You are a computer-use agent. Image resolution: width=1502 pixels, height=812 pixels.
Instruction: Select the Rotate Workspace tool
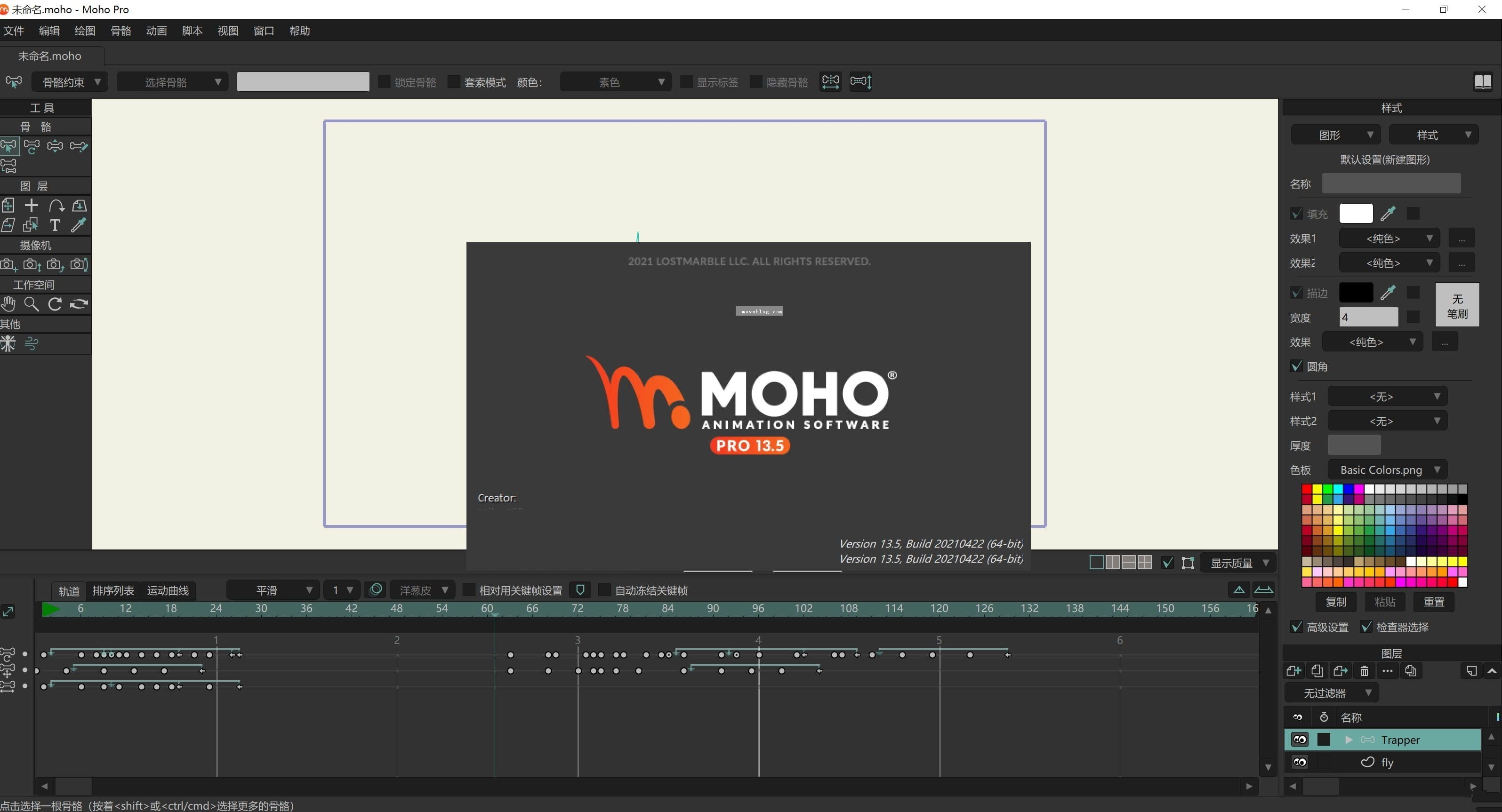coord(55,304)
